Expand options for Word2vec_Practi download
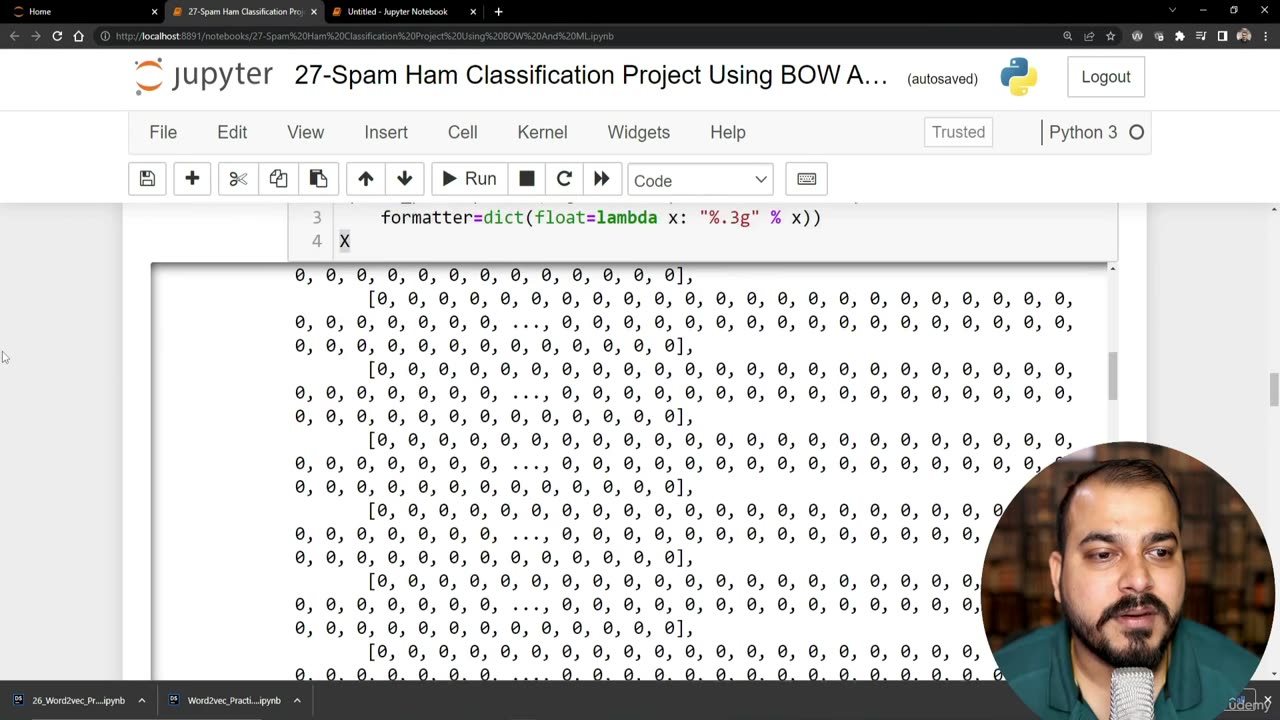Image resolution: width=1280 pixels, height=720 pixels. pyautogui.click(x=297, y=701)
